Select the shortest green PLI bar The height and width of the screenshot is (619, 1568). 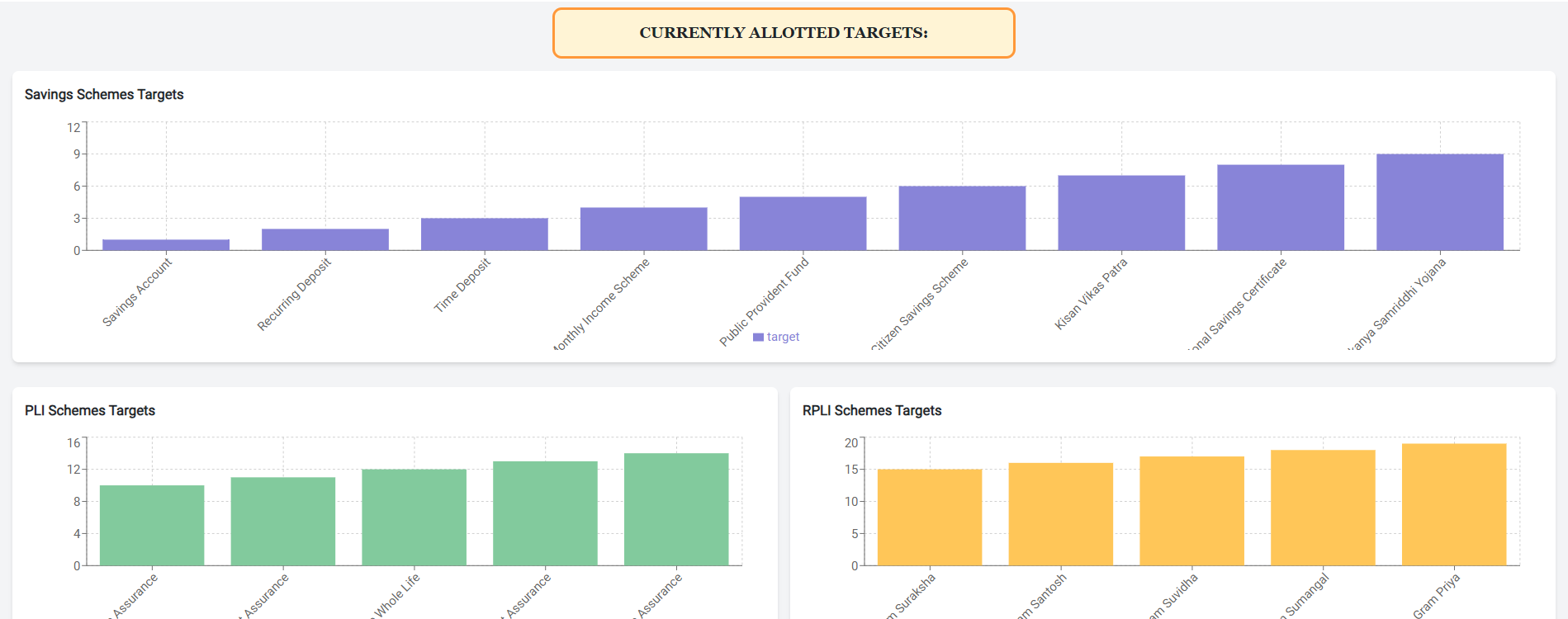[x=152, y=526]
